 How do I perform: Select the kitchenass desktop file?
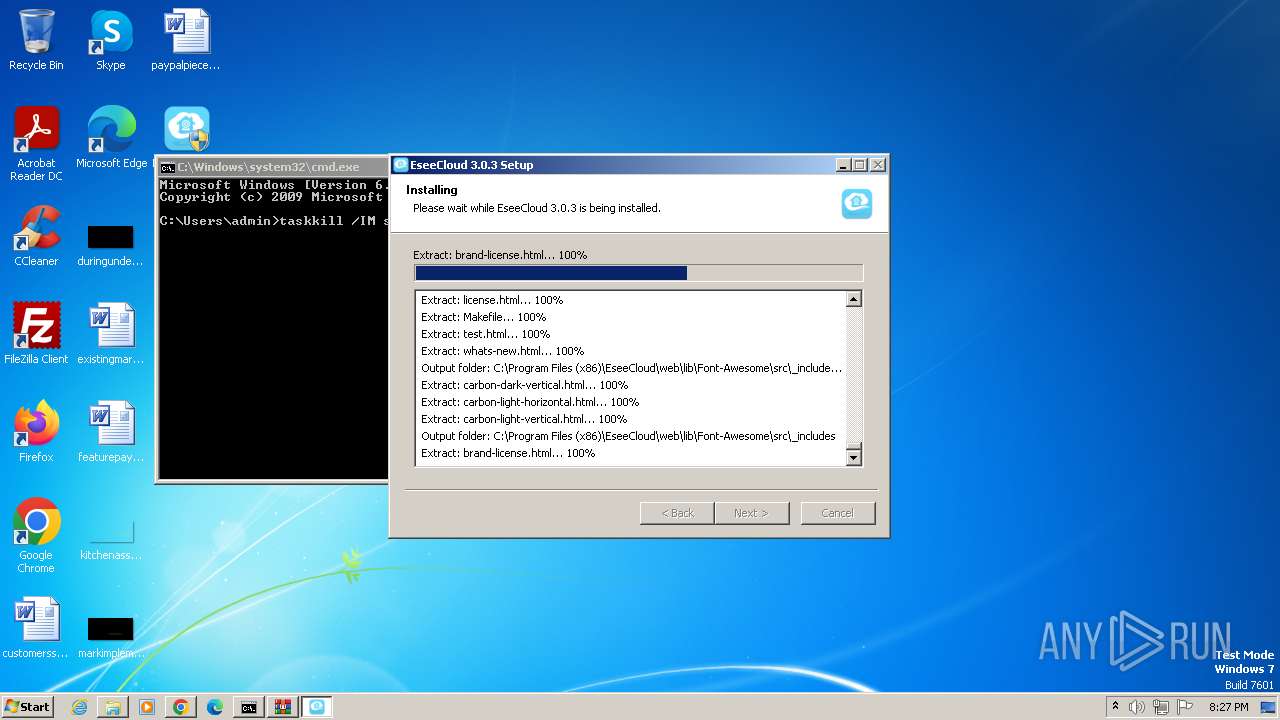[x=110, y=538]
